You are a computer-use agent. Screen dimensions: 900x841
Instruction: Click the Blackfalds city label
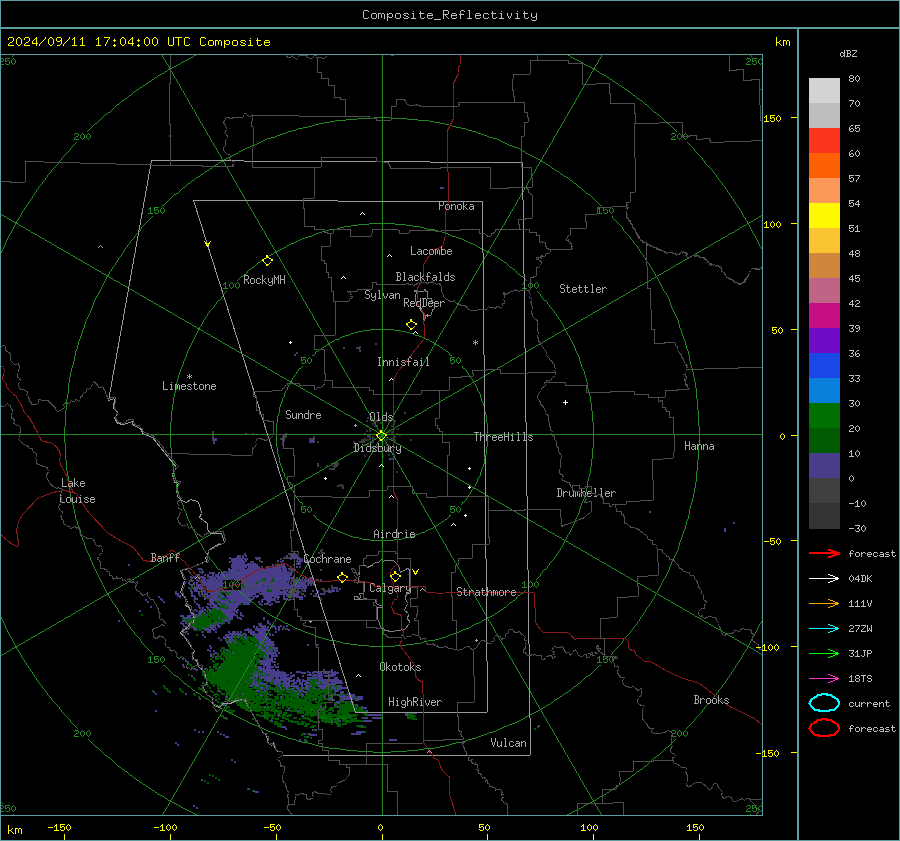pos(425,277)
